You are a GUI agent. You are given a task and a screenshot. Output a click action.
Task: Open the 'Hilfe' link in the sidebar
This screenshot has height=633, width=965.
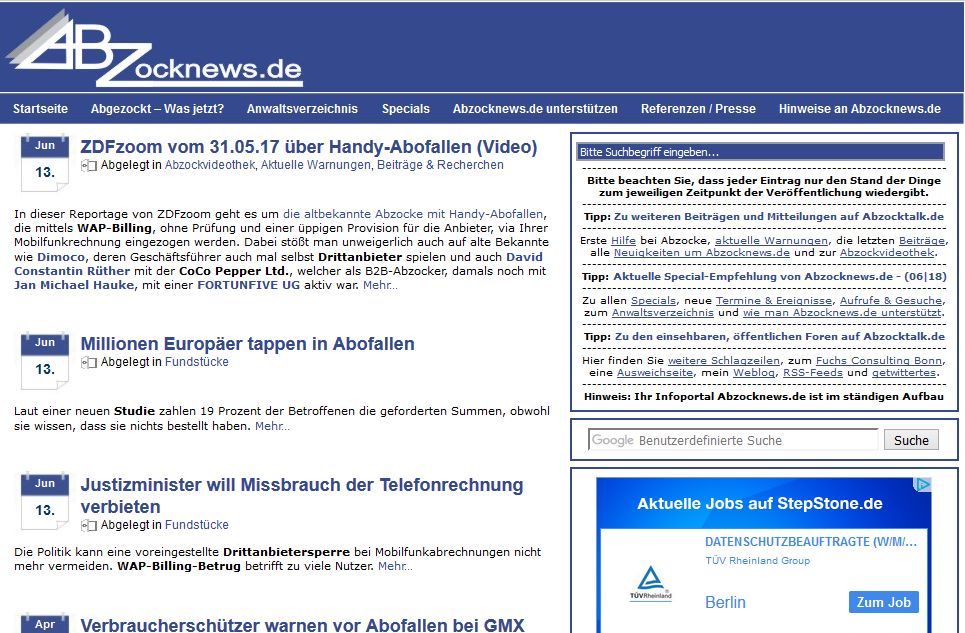coord(623,241)
